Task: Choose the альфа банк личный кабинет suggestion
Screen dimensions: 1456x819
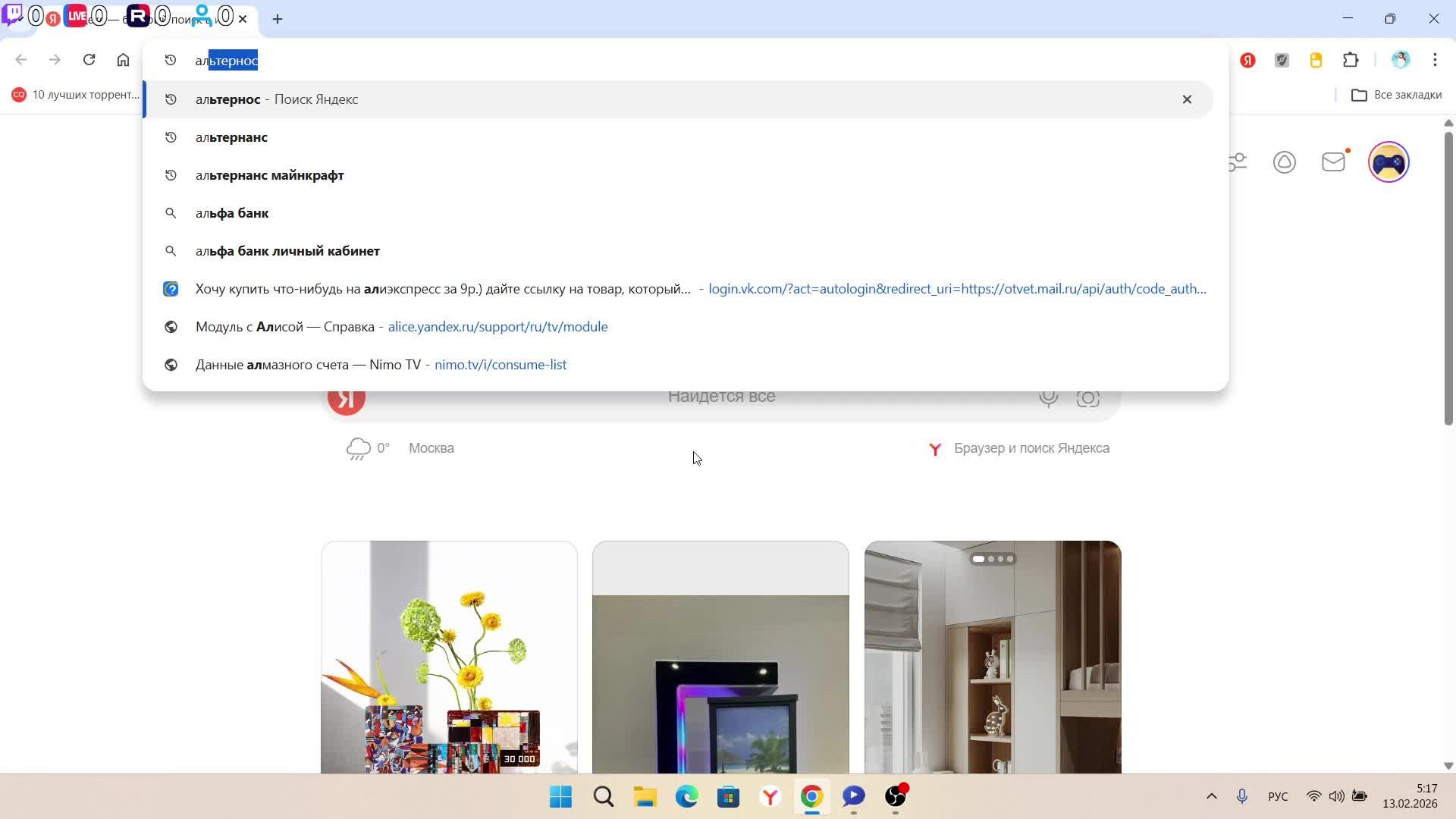Action: coord(287,251)
